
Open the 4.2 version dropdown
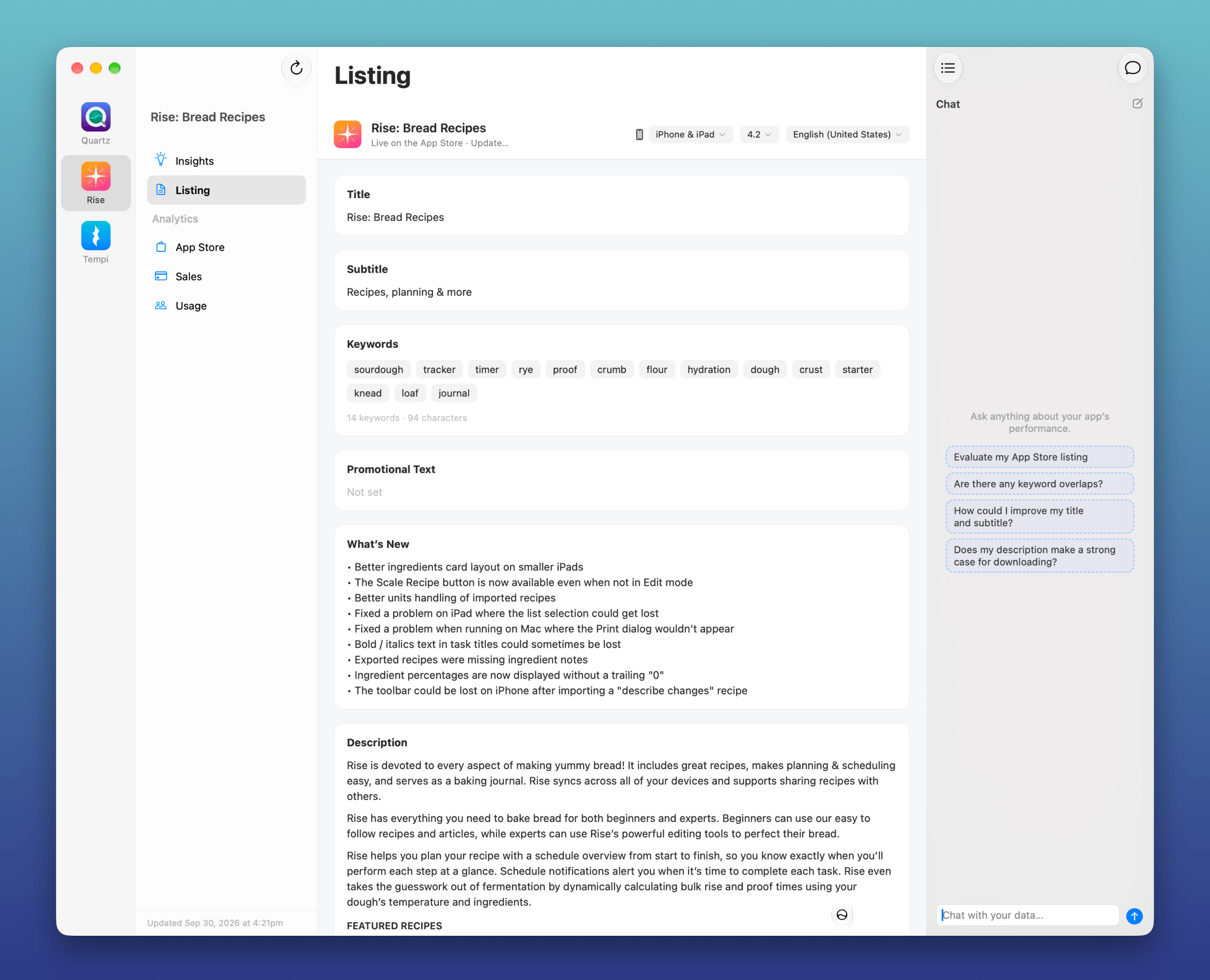click(759, 134)
